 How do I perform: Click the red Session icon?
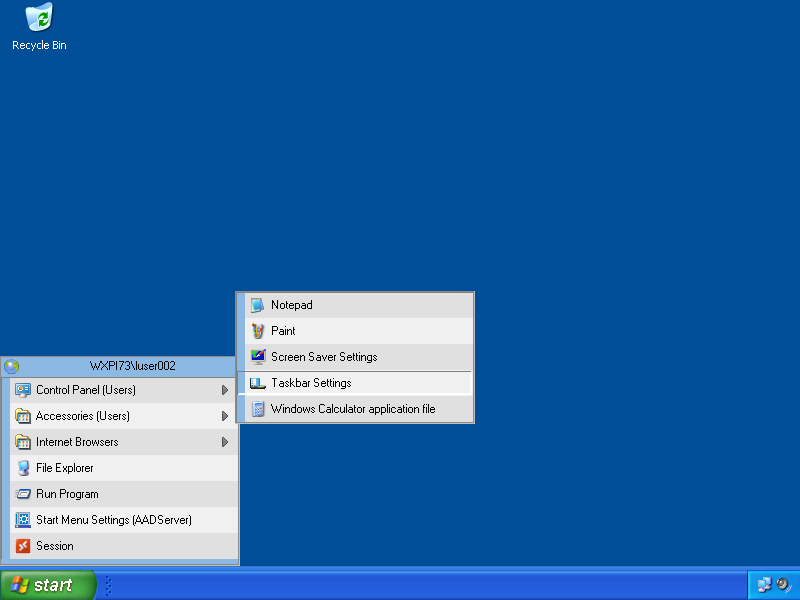pyautogui.click(x=23, y=546)
